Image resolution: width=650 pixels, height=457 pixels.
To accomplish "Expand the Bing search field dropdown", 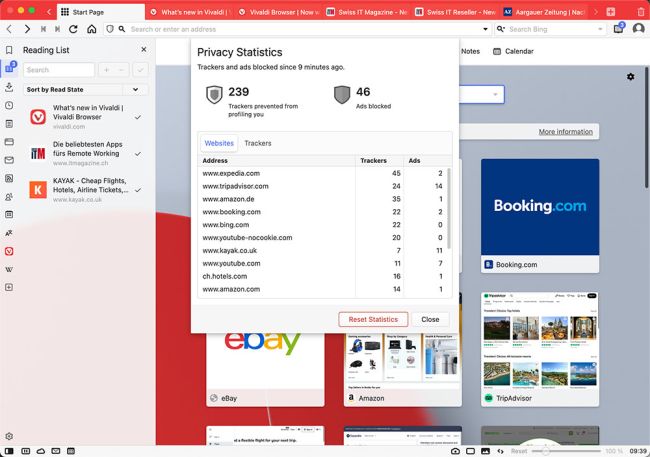I will 600,29.
